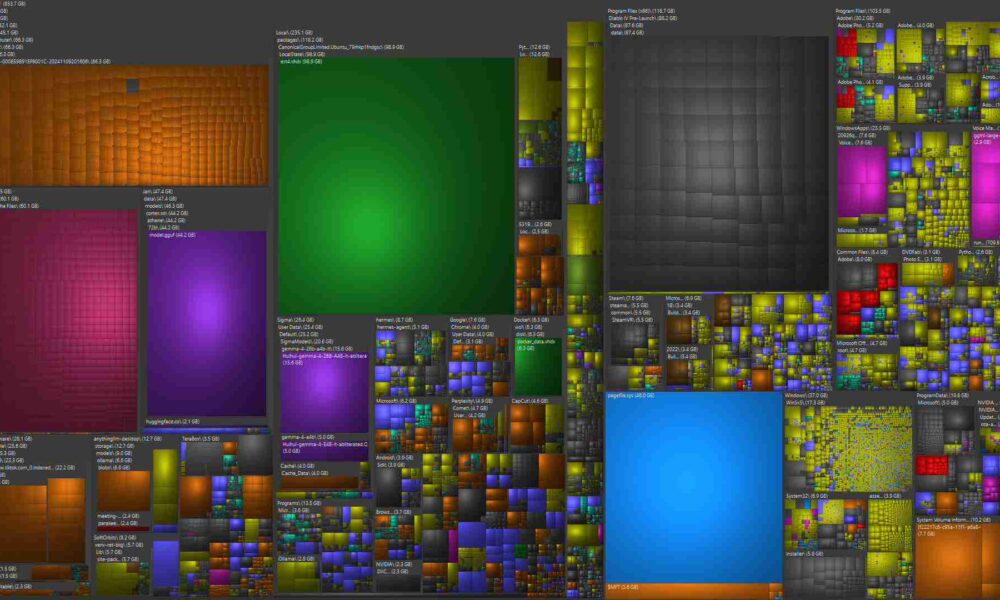Click the "WindowsApps\ (23.5 GB)" label
This screenshot has height=600, width=1000.
(x=863, y=128)
